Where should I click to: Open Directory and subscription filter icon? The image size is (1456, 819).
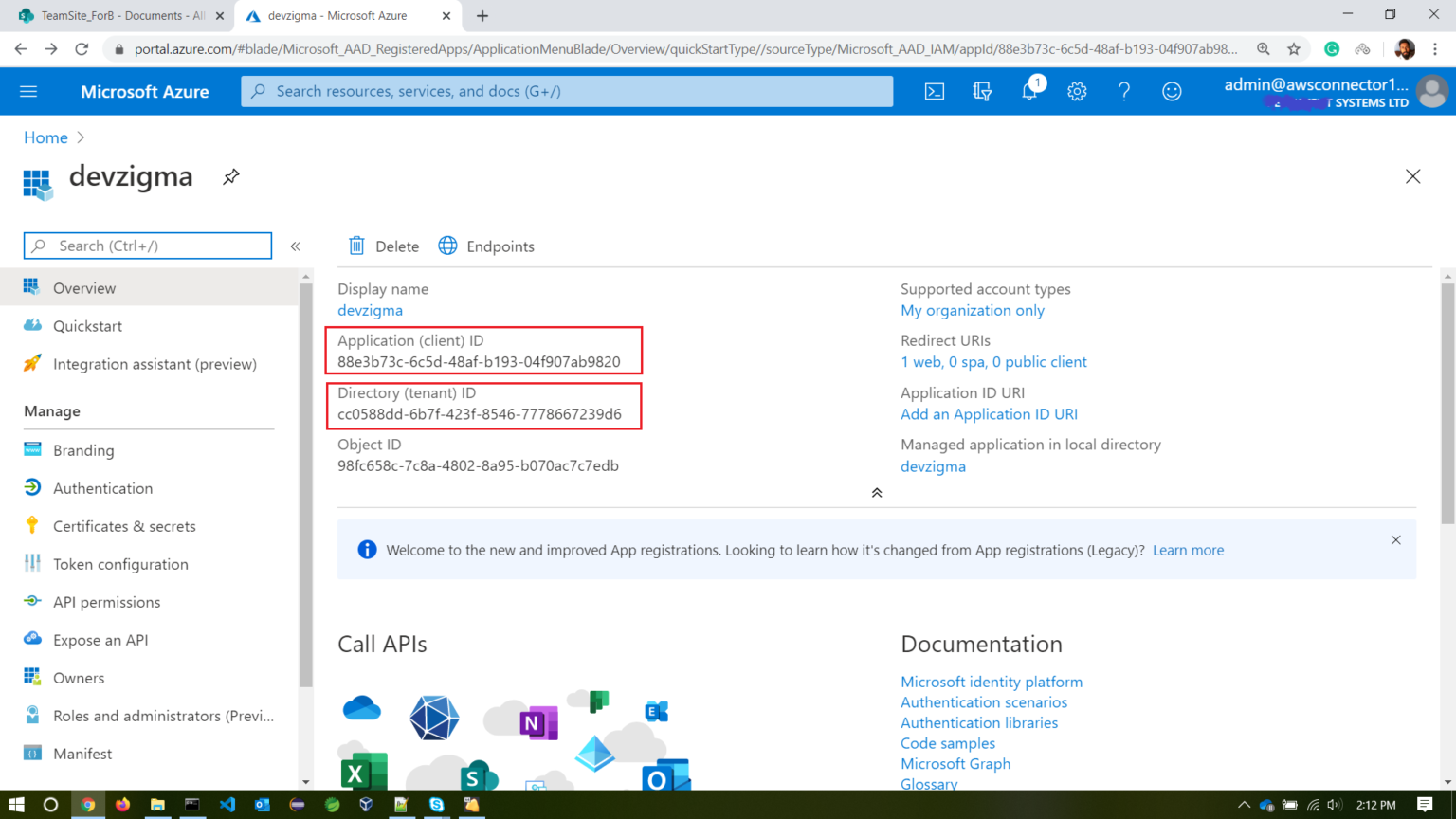(x=982, y=92)
